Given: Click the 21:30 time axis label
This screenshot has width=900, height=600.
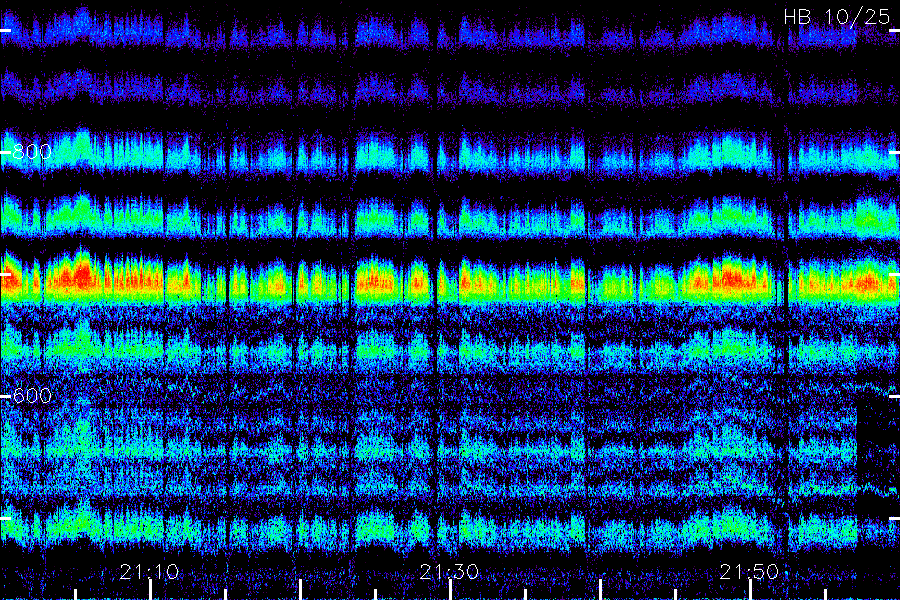Looking at the screenshot, I should 449,572.
